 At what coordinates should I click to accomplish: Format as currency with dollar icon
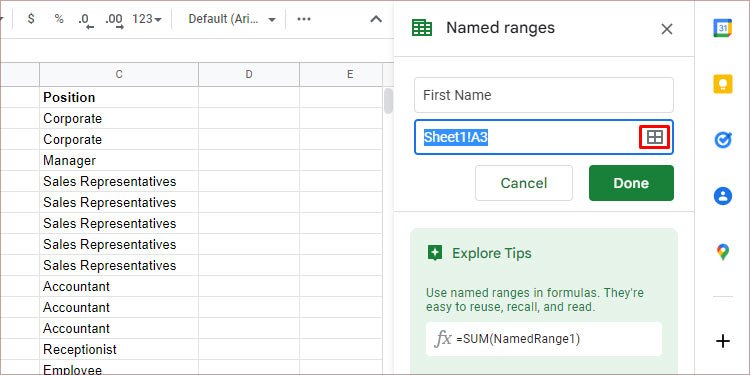[31, 19]
